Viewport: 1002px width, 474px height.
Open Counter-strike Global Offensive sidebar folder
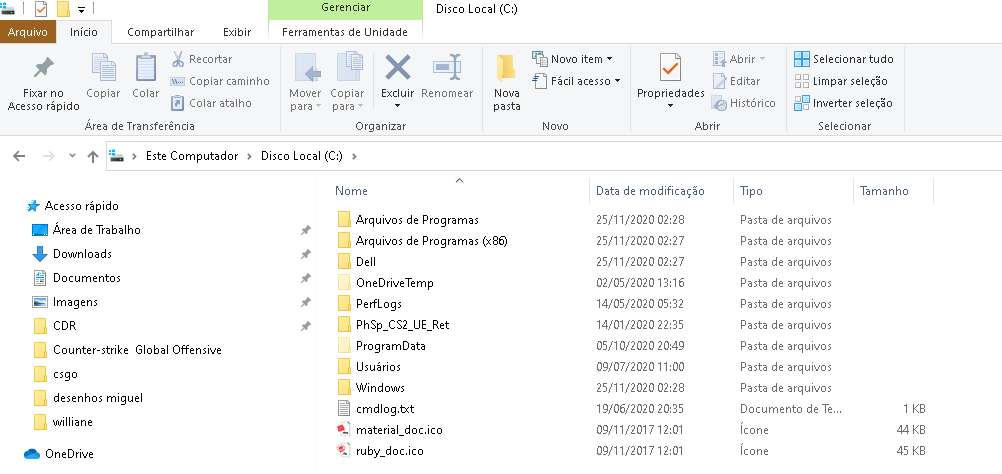click(128, 350)
